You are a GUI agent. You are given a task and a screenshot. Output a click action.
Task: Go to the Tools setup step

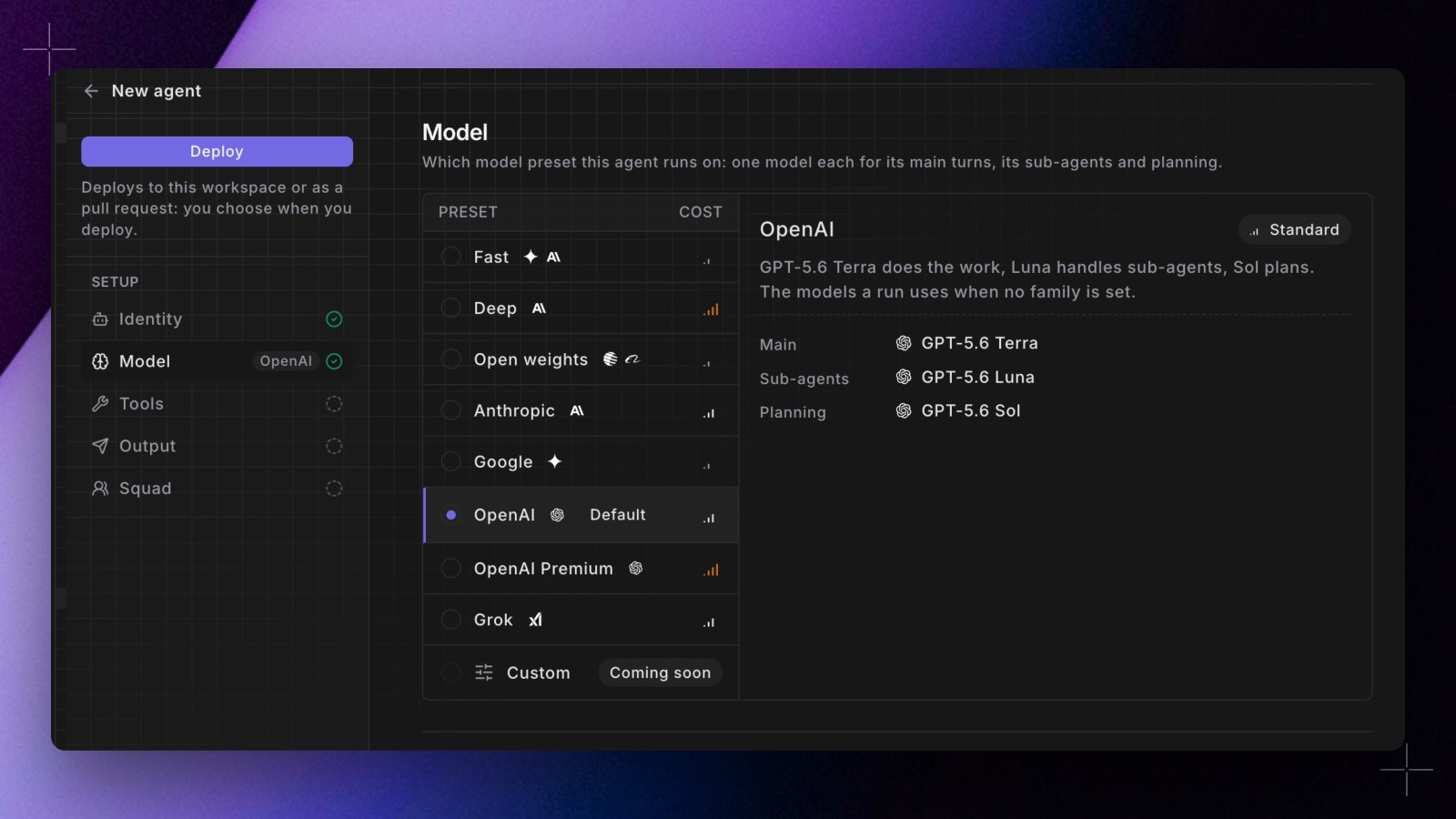point(217,404)
